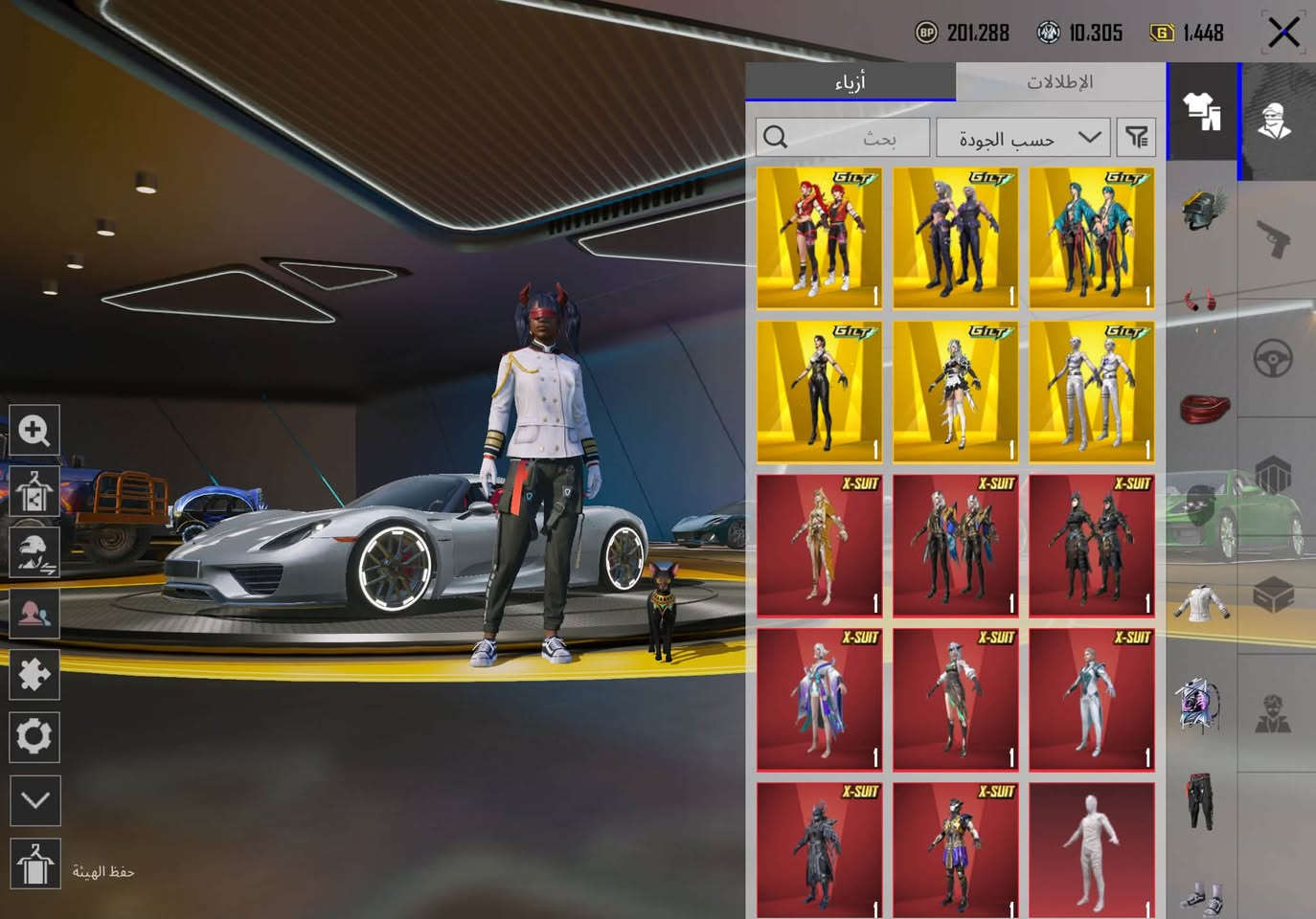The width and height of the screenshot is (1316, 919).
Task: Open the character avatar category with sunglasses
Action: click(x=1276, y=122)
